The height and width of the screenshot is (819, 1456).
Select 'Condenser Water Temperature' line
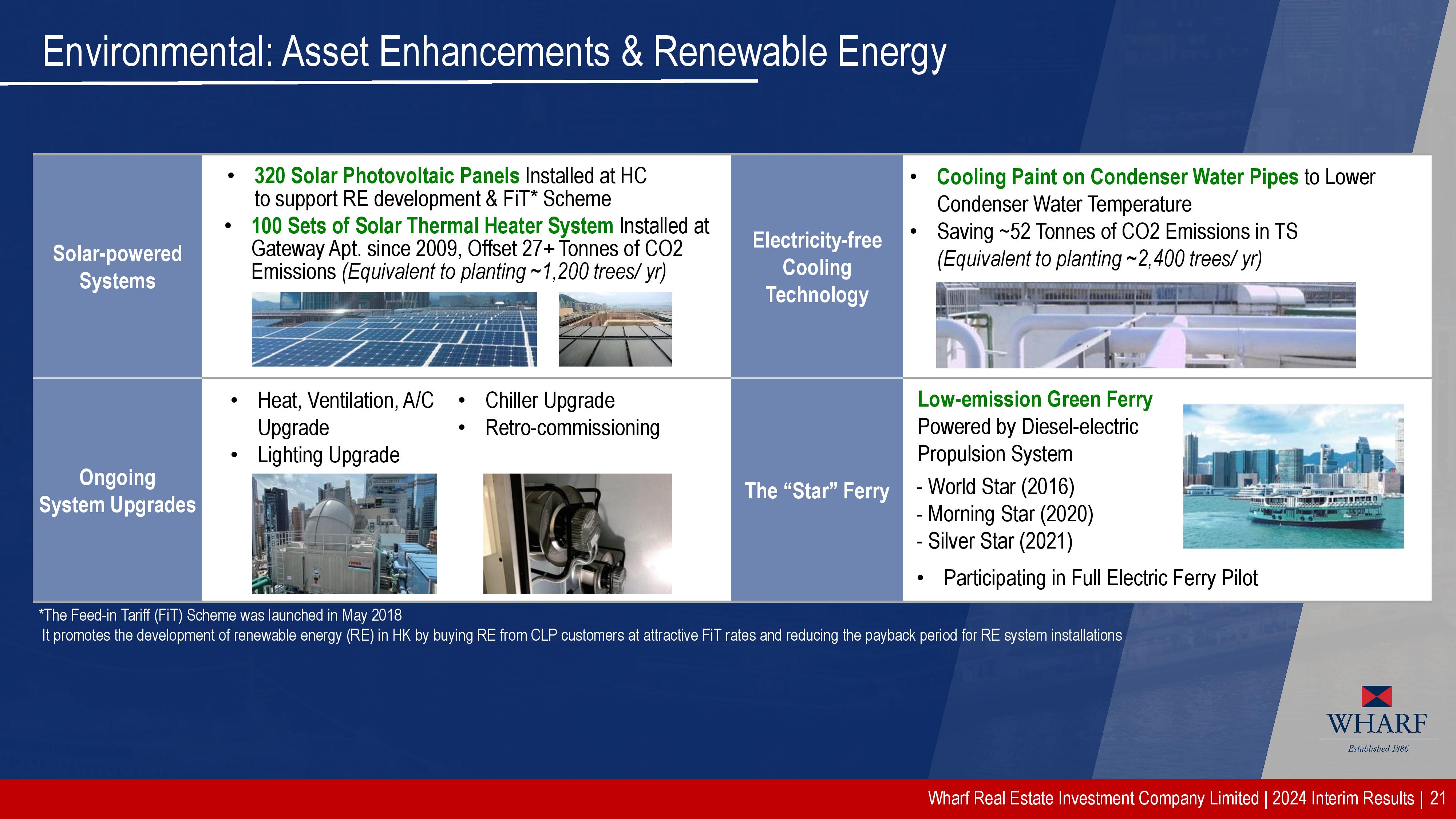point(1064,204)
